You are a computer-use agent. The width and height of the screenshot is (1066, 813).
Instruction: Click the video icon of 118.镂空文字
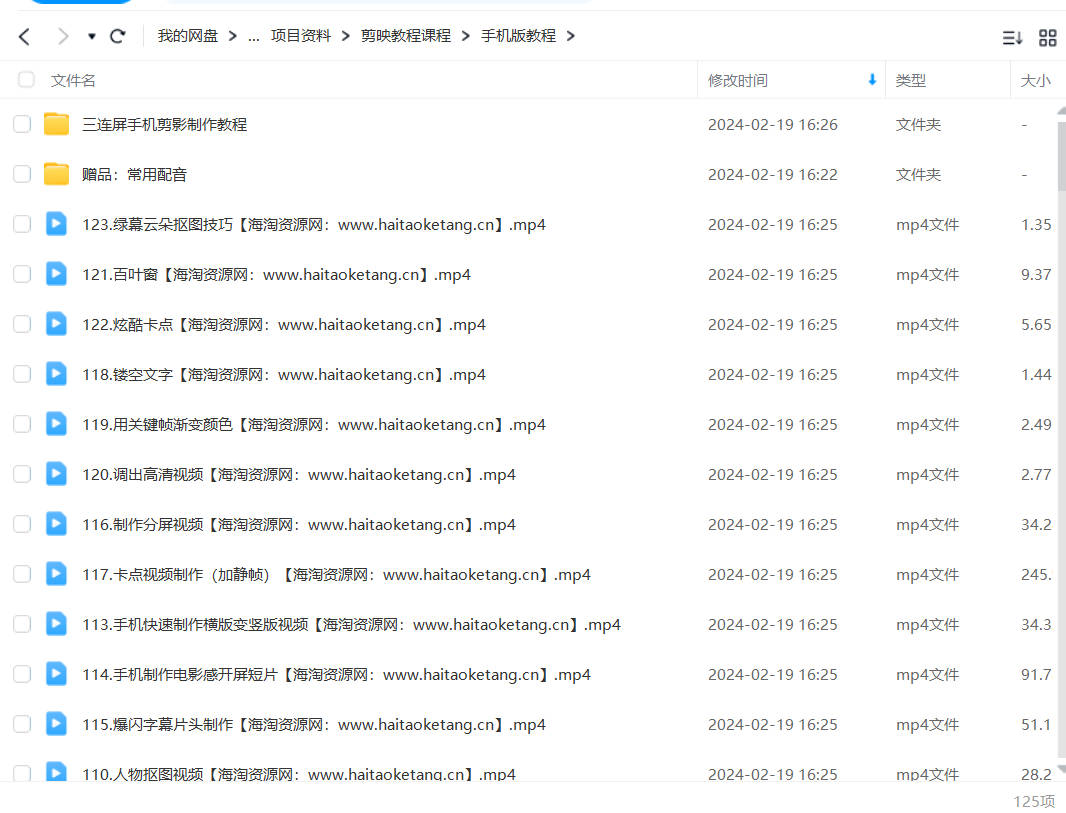56,374
